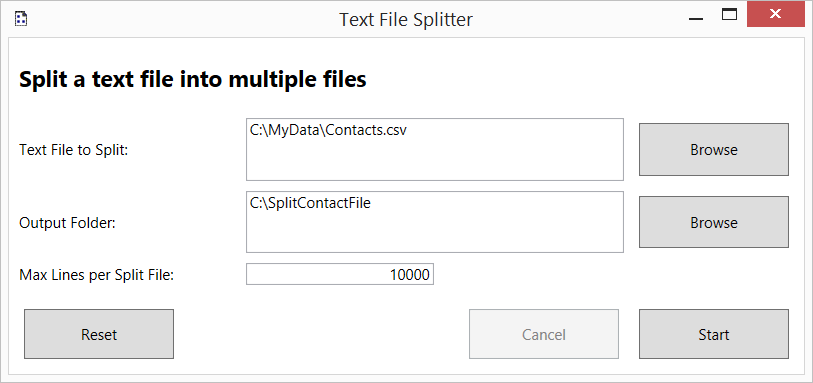Browse for the output folder

tap(713, 222)
